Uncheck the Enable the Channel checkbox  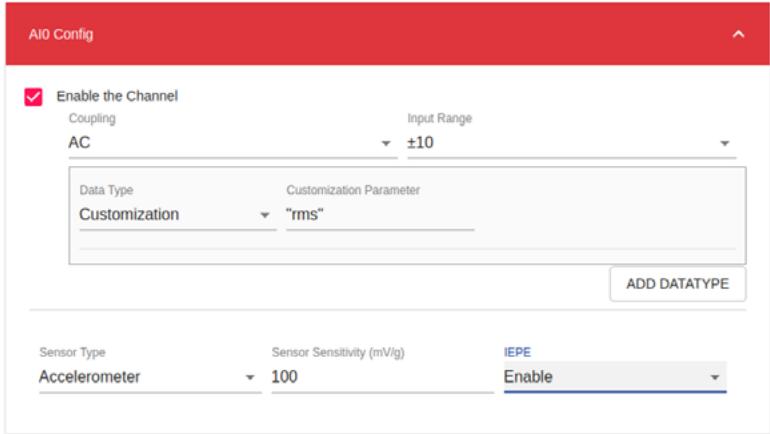33,97
